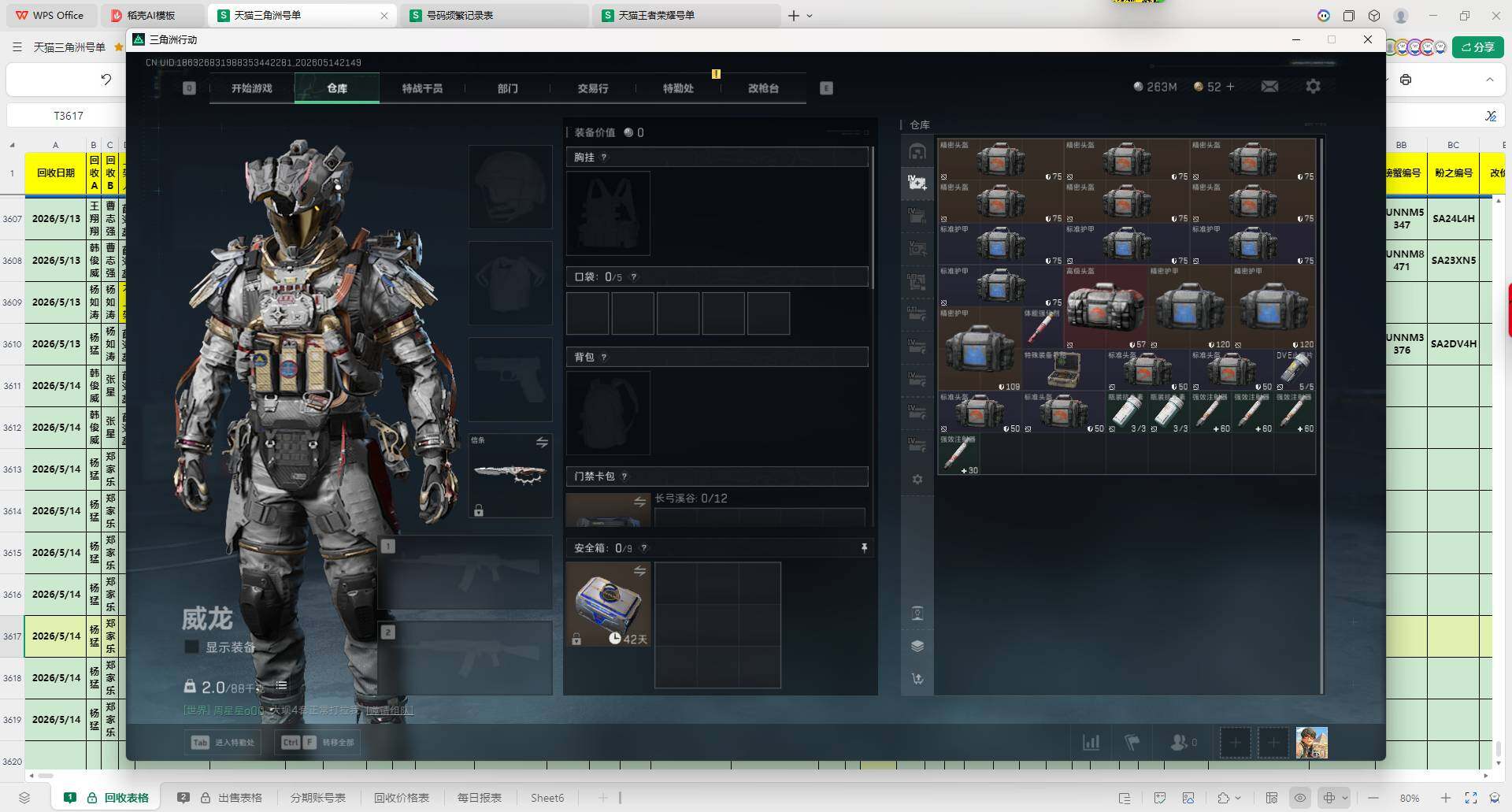This screenshot has height=812, width=1512.
Task: Click the Ctrl F 转移全部 button
Action: click(x=317, y=742)
